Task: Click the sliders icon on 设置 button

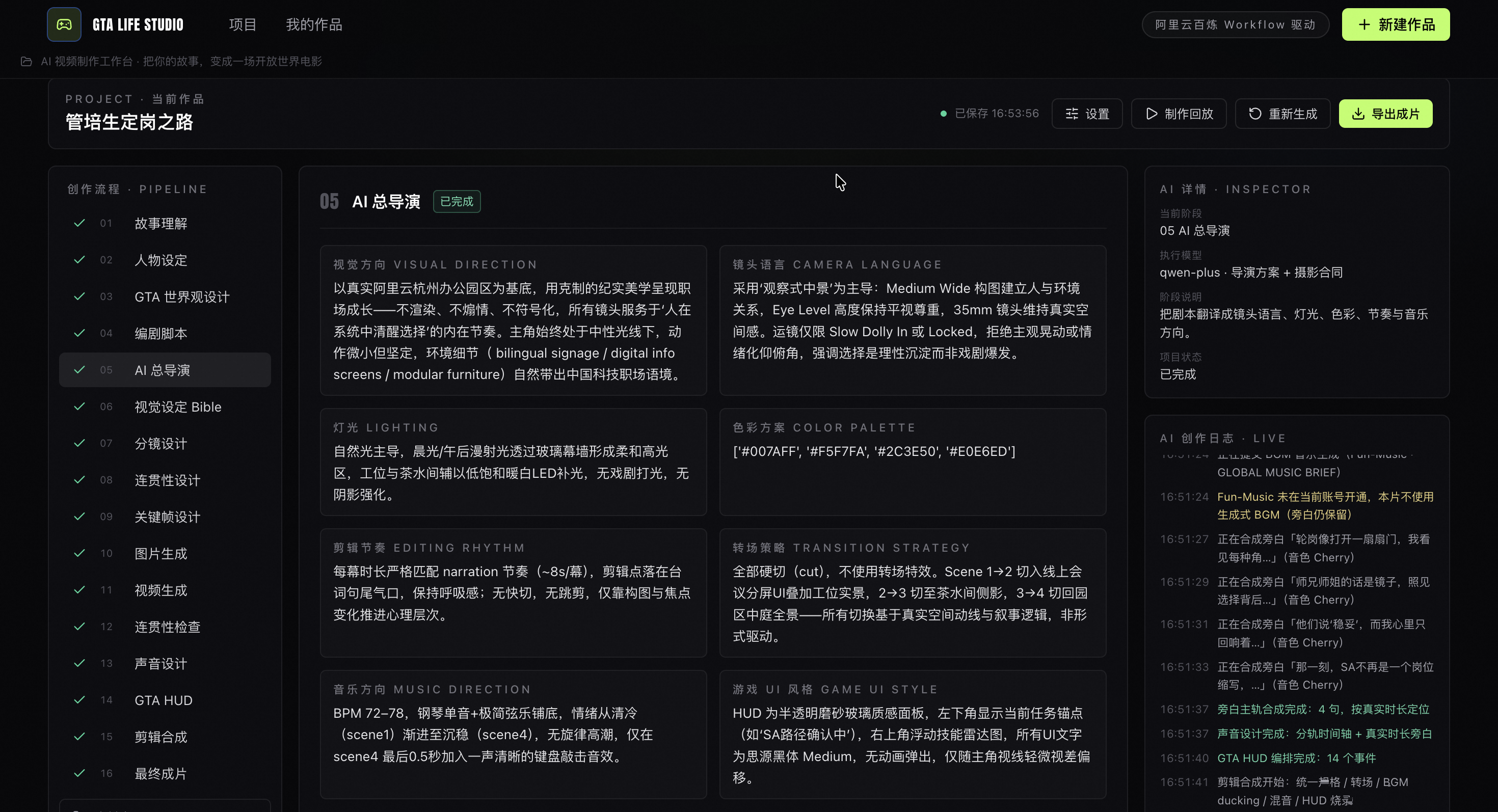Action: tap(1072, 114)
